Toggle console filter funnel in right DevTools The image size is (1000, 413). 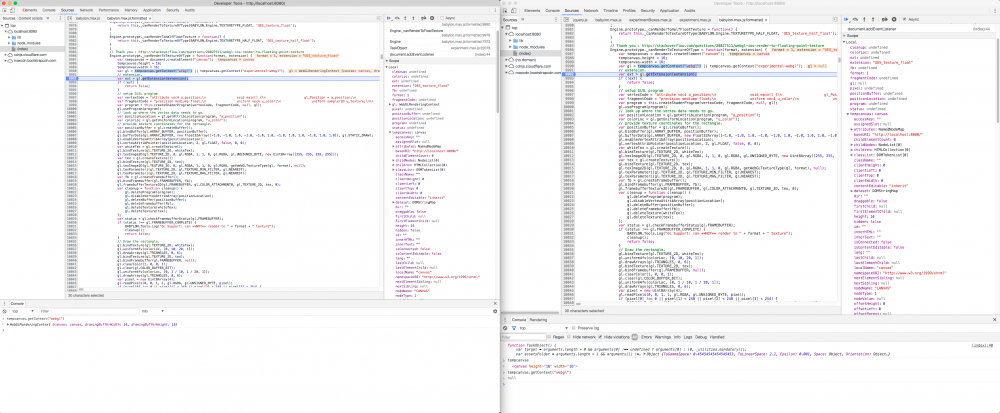pyautogui.click(x=513, y=328)
